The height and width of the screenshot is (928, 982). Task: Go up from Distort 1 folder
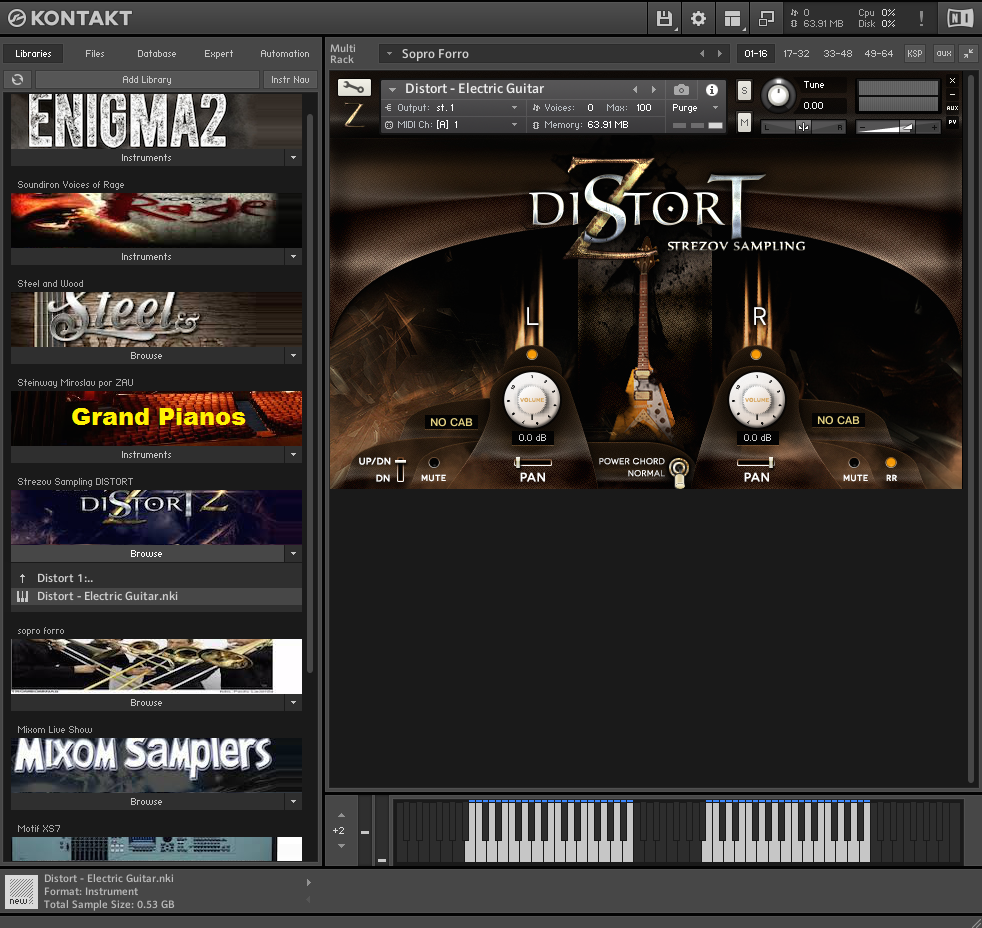pos(23,578)
